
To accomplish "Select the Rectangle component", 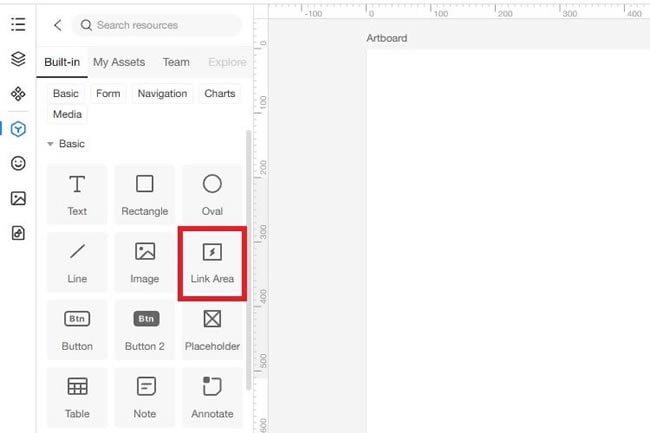I will 145,195.
